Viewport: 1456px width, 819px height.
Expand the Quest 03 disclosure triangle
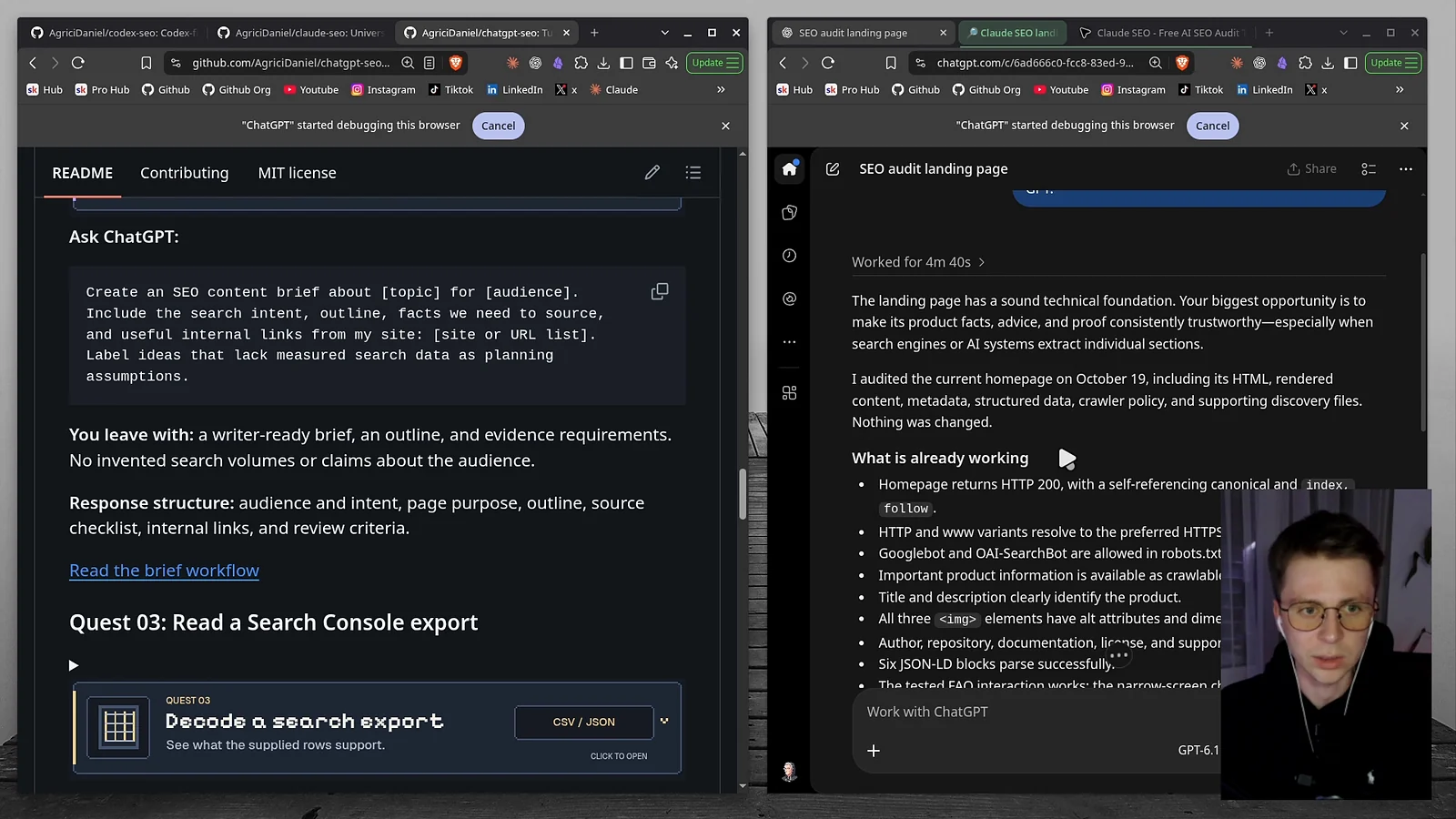click(74, 665)
